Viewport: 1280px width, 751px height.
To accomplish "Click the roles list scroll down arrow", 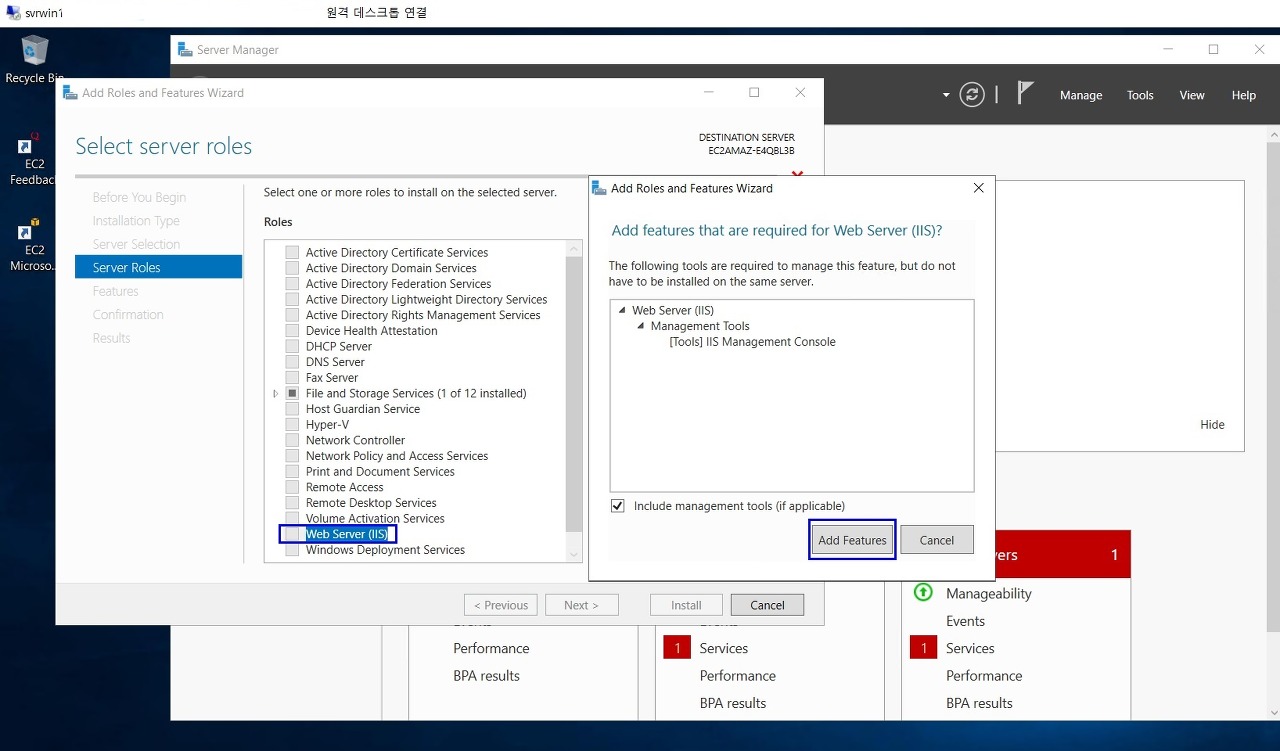I will [x=574, y=554].
